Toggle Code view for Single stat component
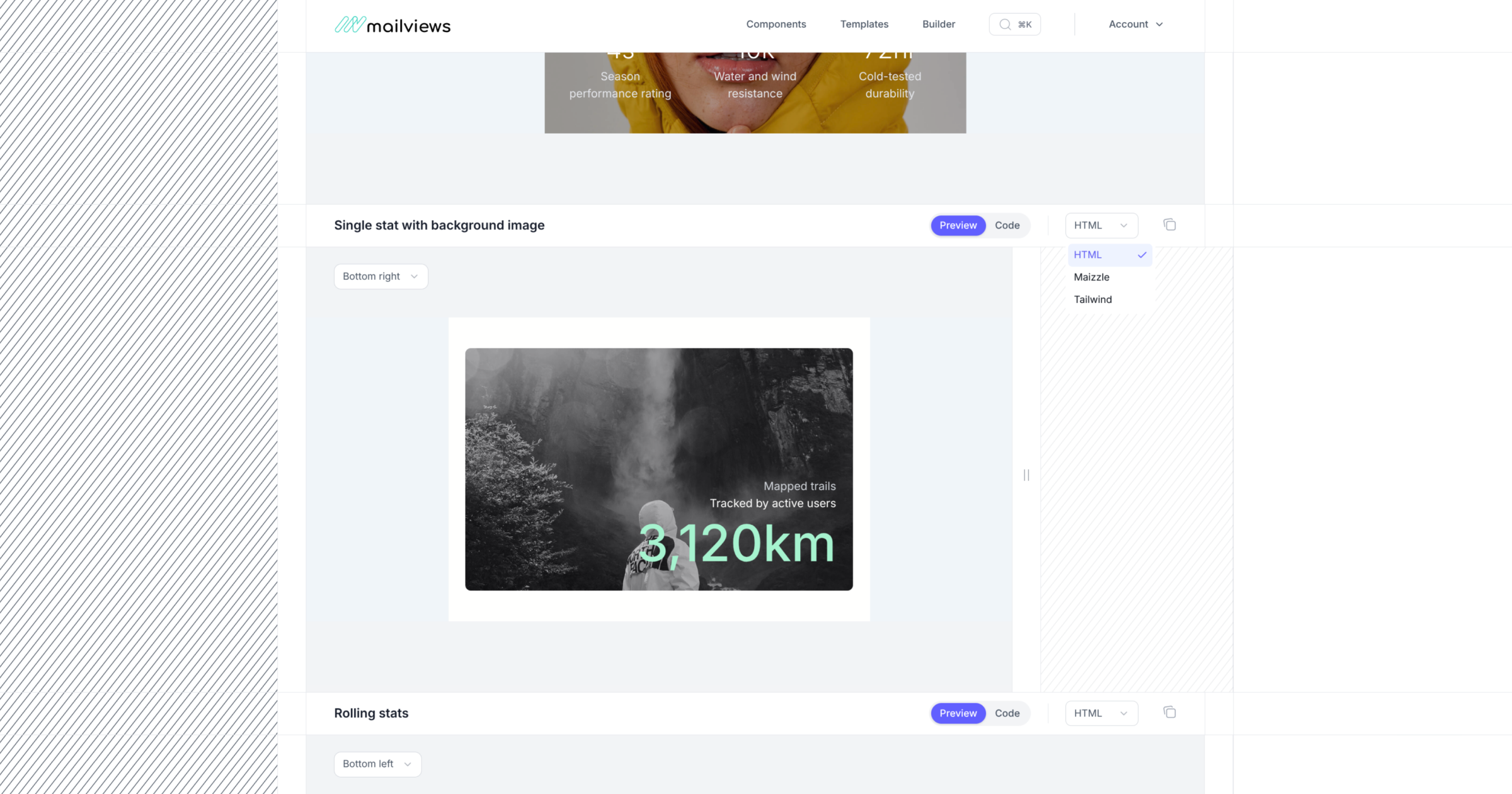The image size is (1512, 794). tap(1007, 225)
